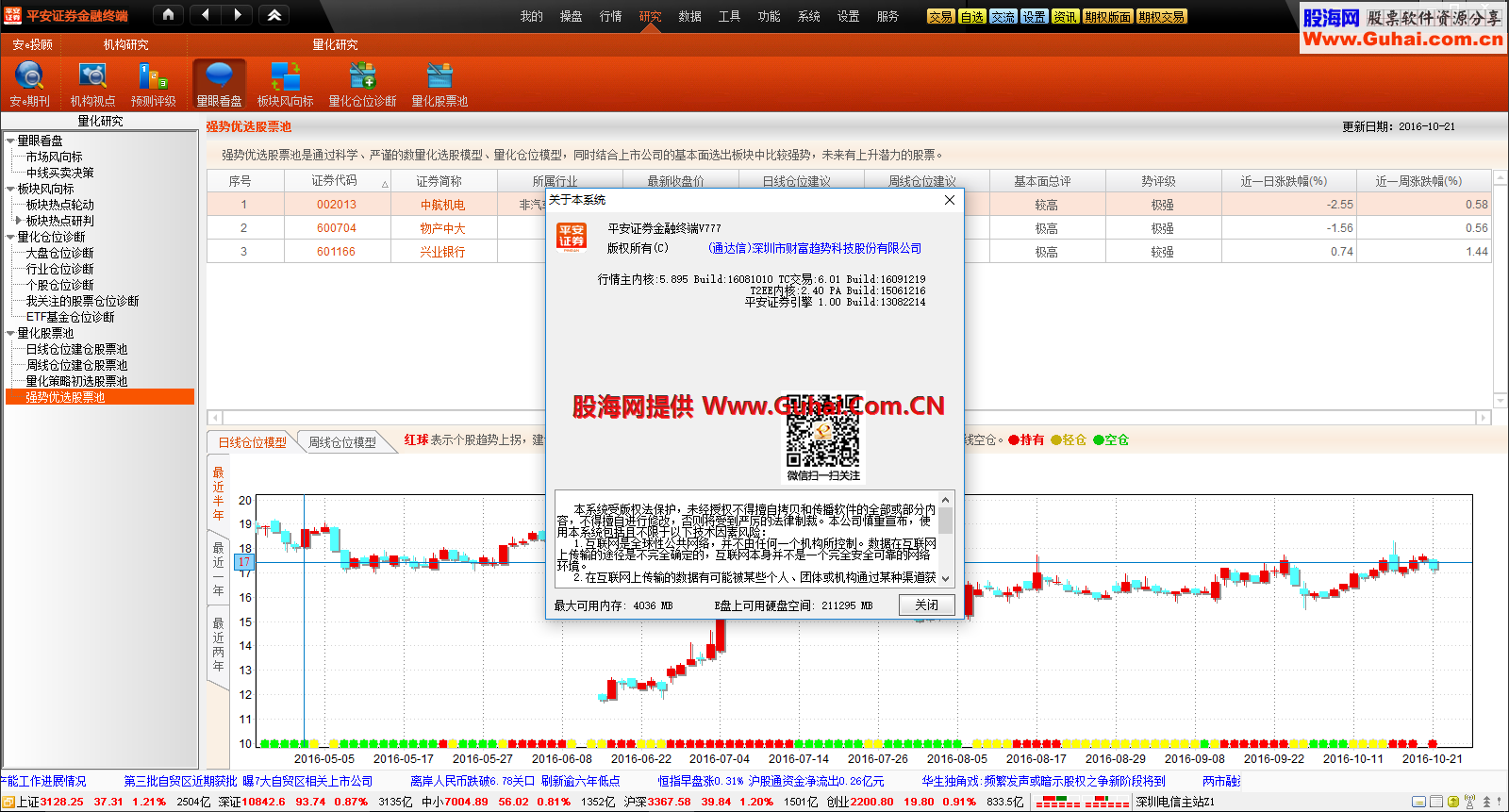1509x812 pixels.
Task: Open the 服务 menu
Action: pyautogui.click(x=887, y=16)
